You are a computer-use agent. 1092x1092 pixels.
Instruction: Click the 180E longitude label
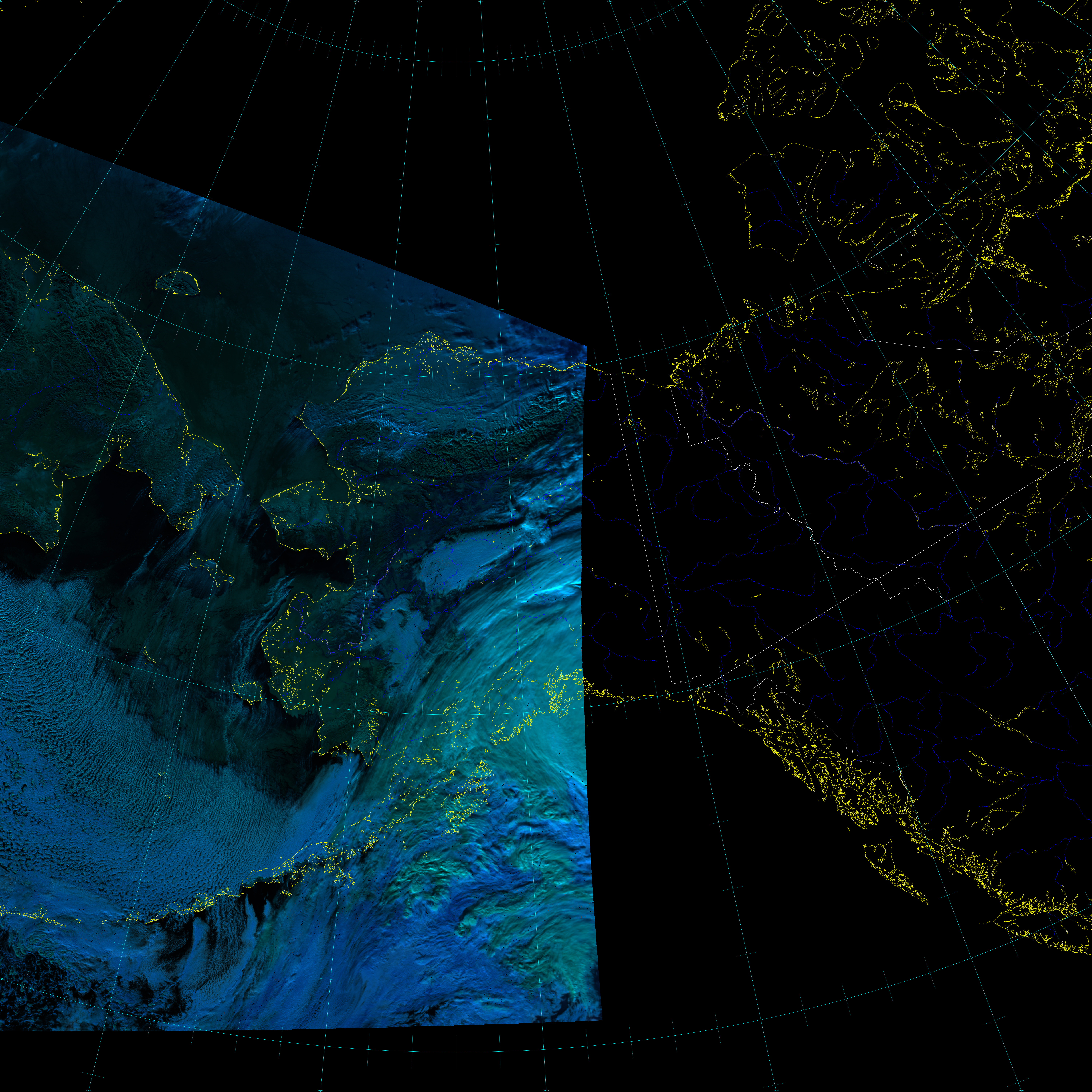288,2
